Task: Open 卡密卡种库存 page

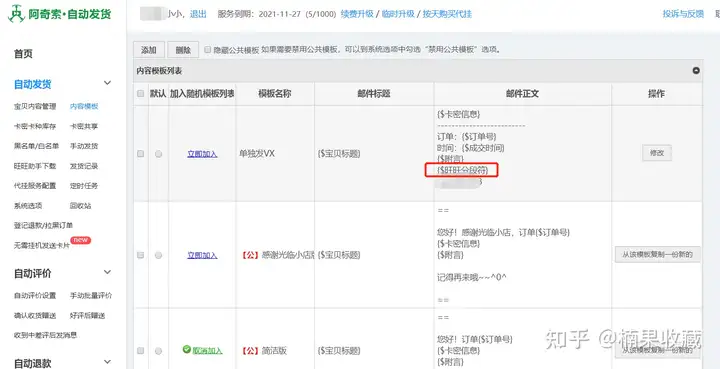Action: coord(35,126)
